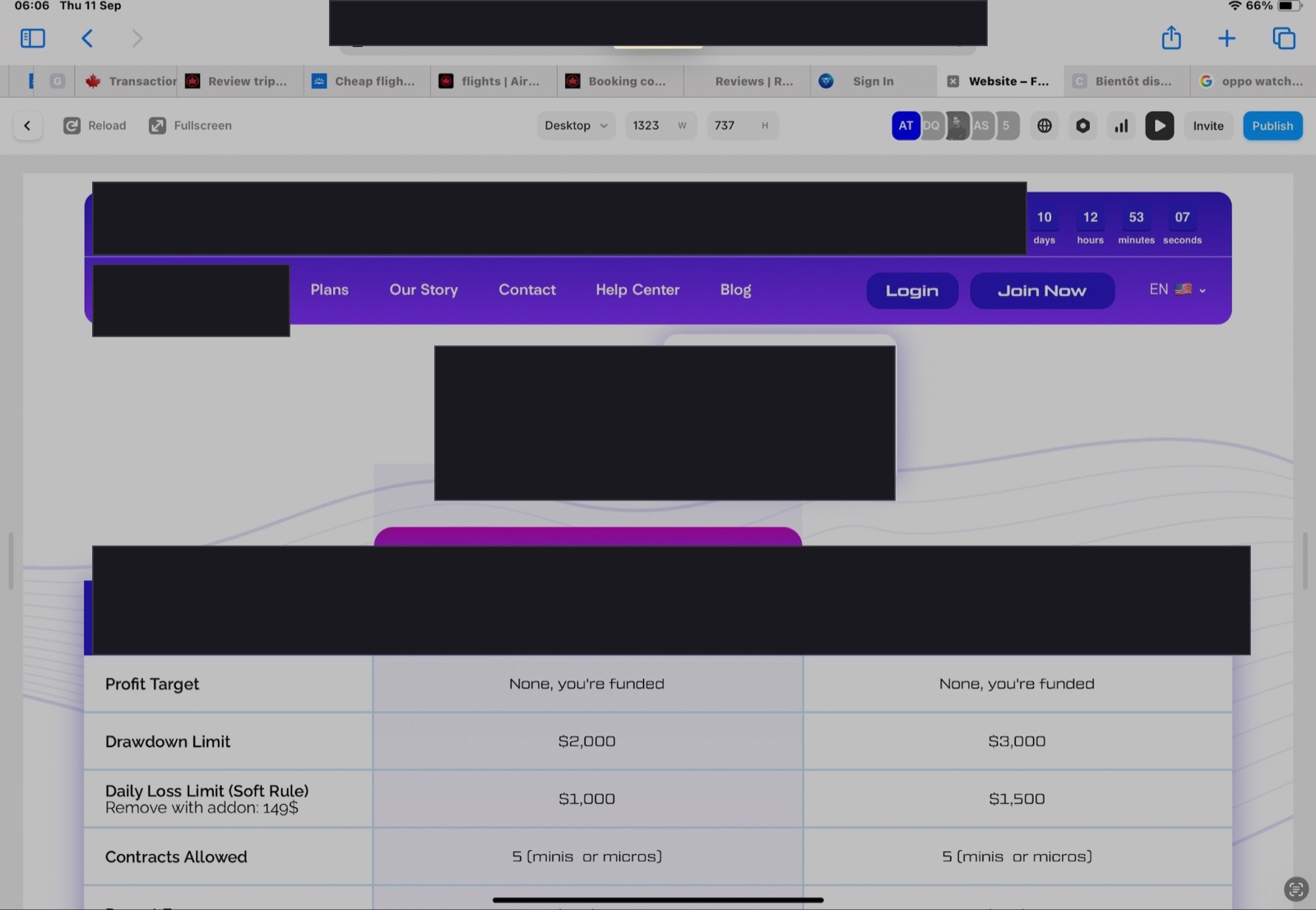
Task: Close the Website – F tab
Action: [x=952, y=81]
